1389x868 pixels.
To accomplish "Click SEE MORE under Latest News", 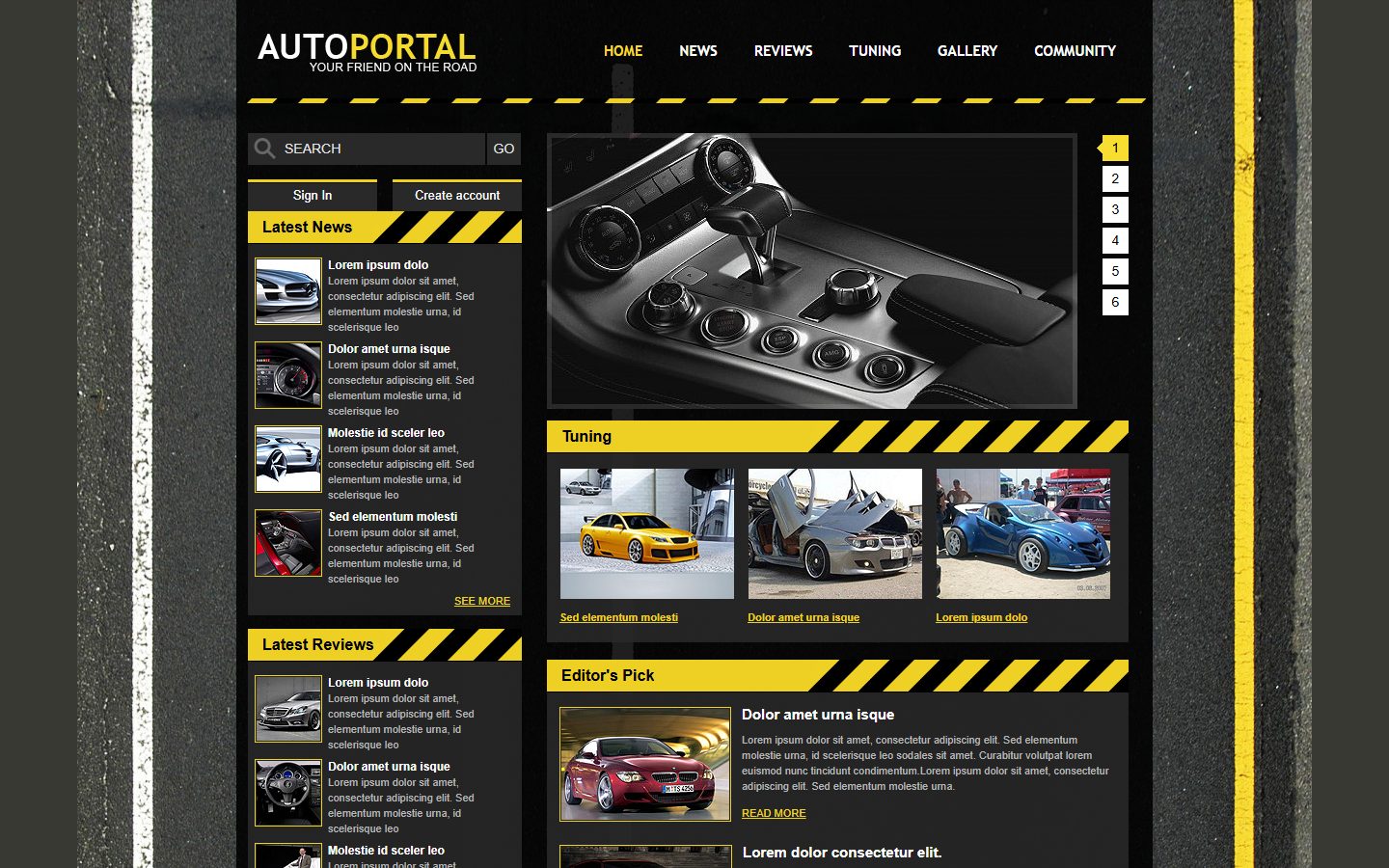I will [x=482, y=601].
